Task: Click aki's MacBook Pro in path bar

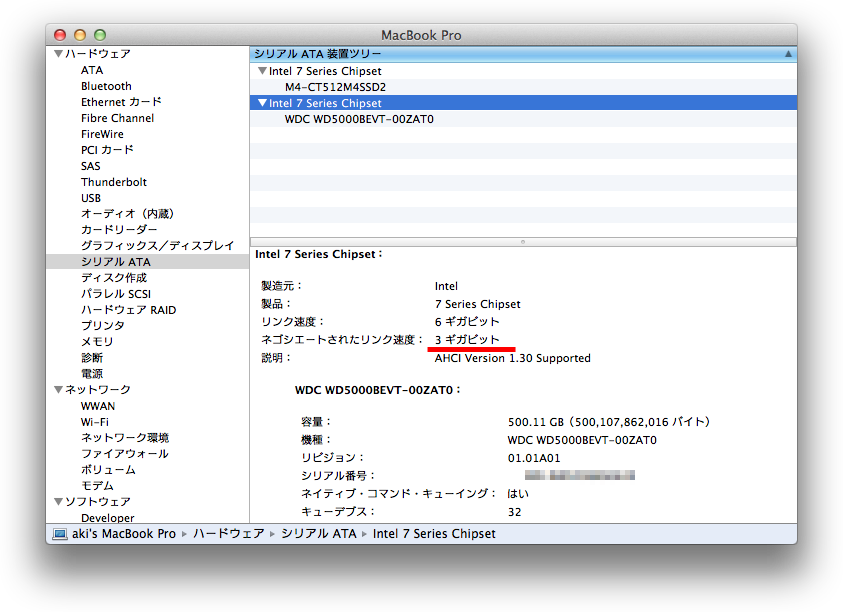Action: point(124,533)
